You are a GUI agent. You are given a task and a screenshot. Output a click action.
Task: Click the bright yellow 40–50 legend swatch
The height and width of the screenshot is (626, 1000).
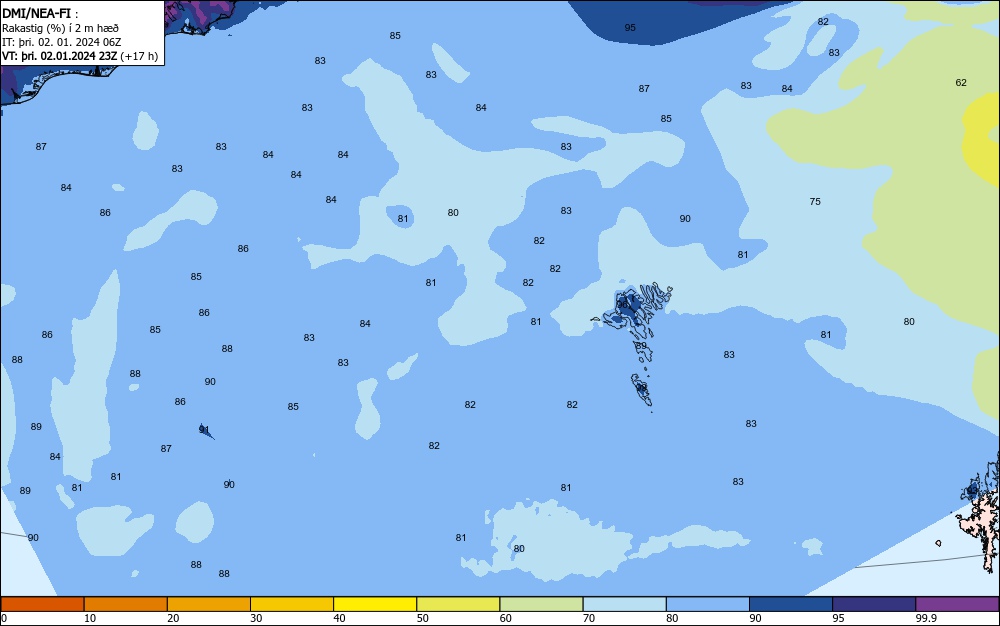(375, 604)
